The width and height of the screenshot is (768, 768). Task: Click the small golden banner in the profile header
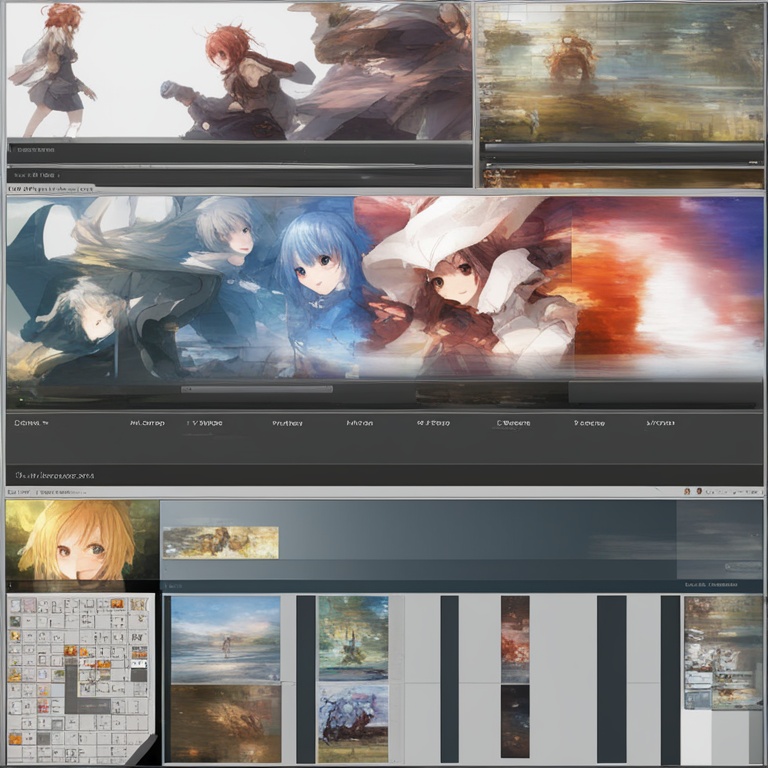(221, 542)
